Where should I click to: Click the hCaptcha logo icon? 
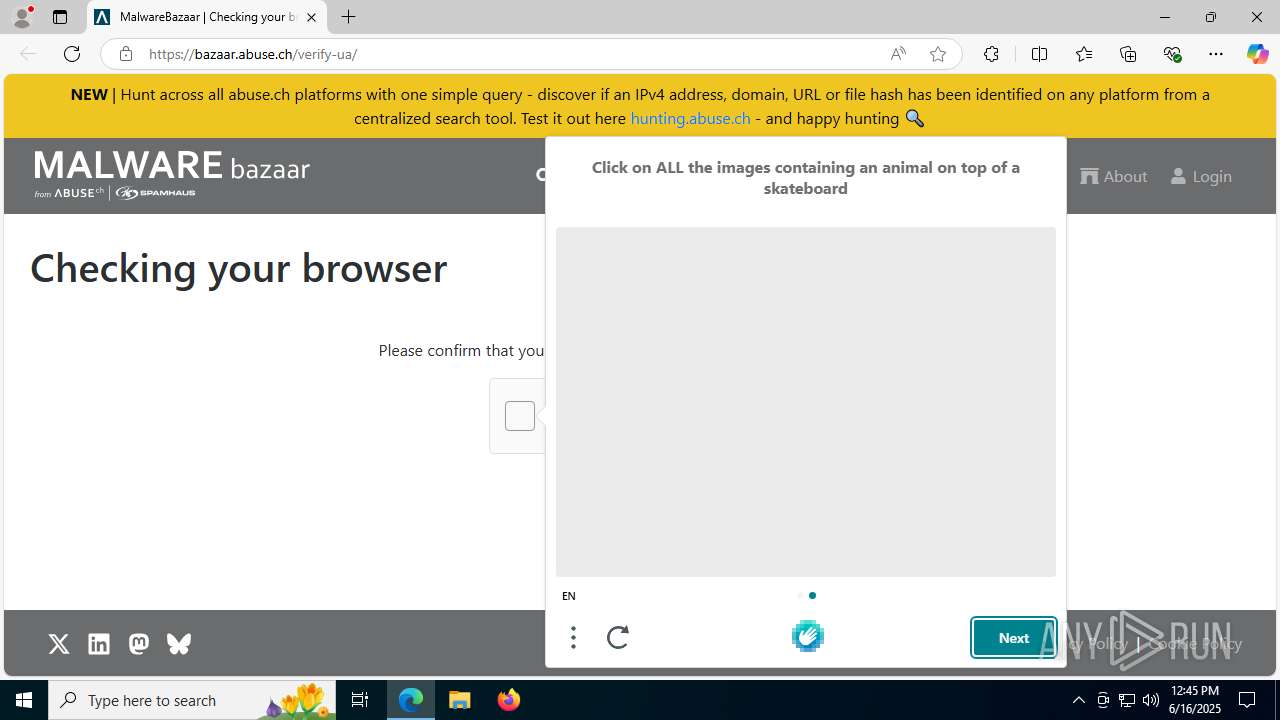pos(808,636)
